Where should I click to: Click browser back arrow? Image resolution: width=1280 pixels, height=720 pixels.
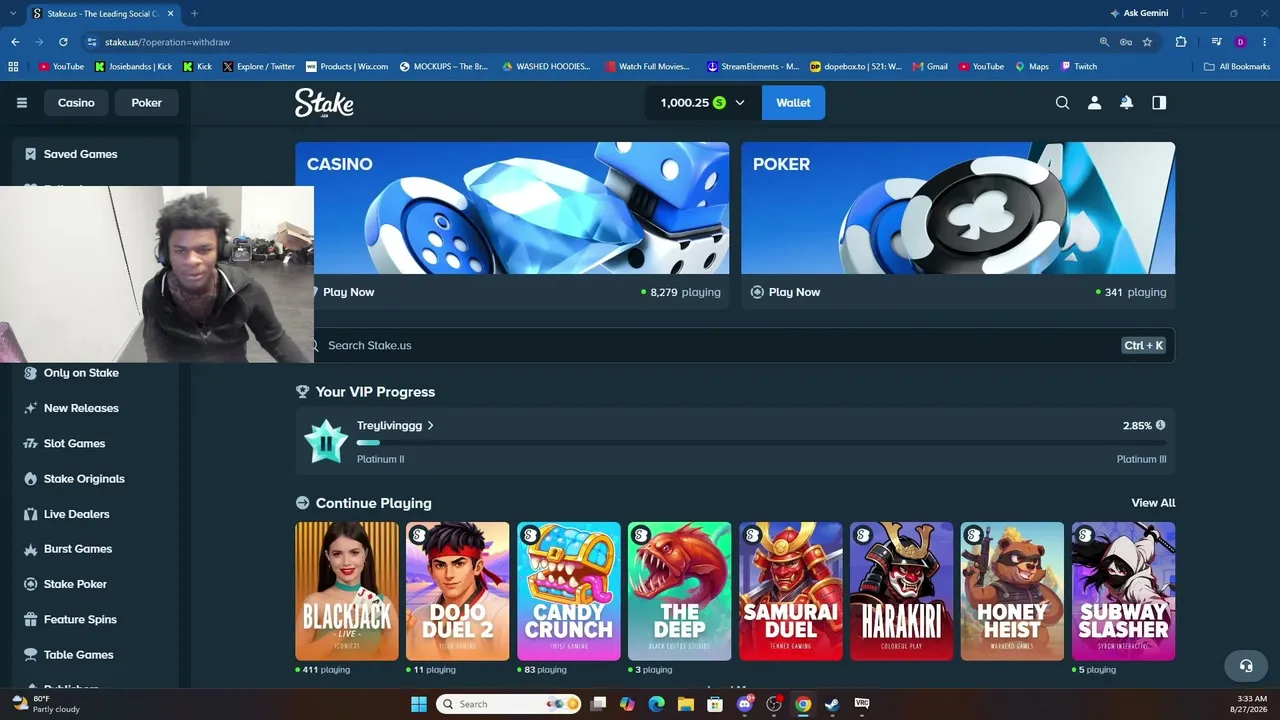point(15,42)
